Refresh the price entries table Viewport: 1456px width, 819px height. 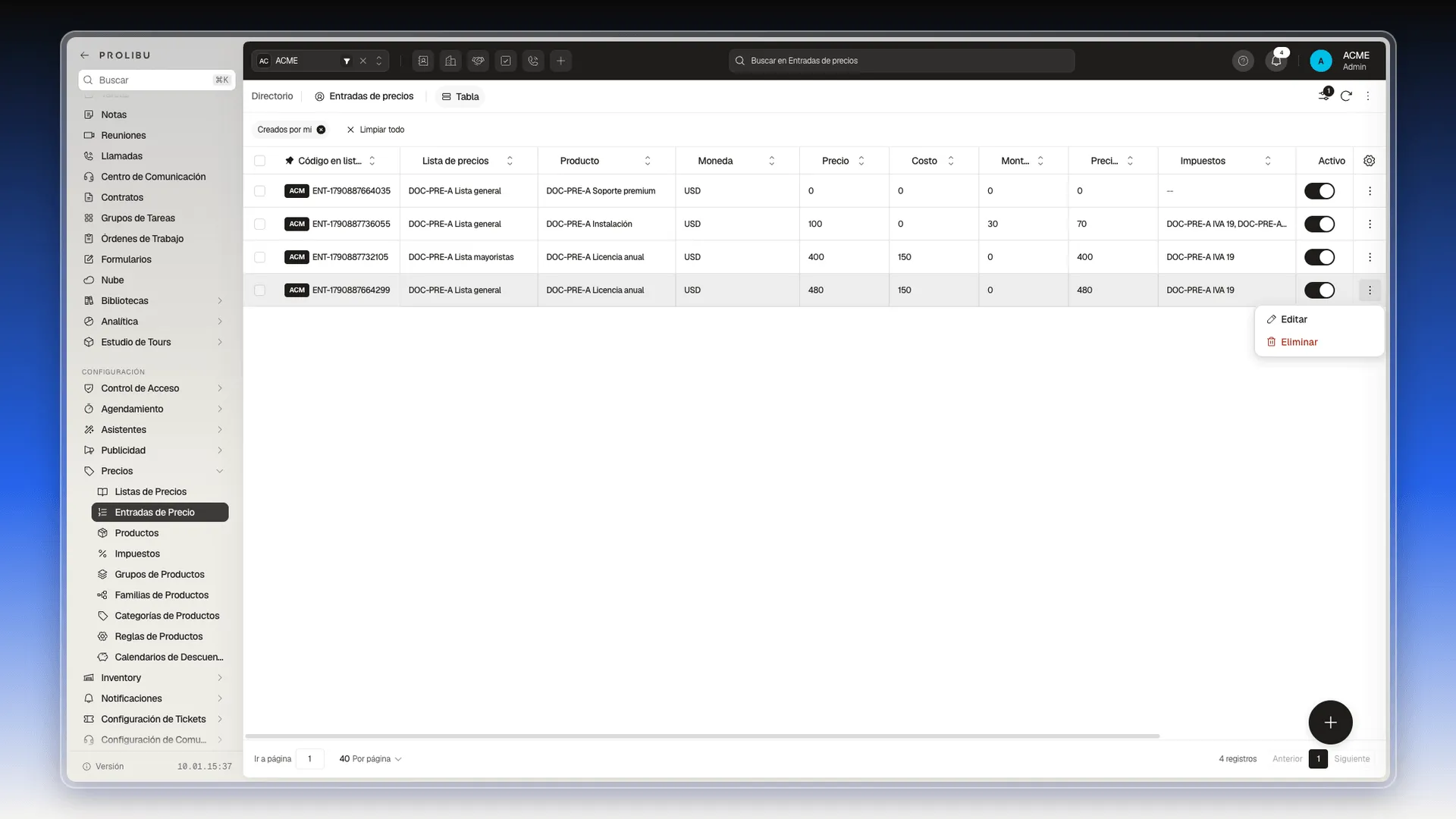pyautogui.click(x=1346, y=96)
